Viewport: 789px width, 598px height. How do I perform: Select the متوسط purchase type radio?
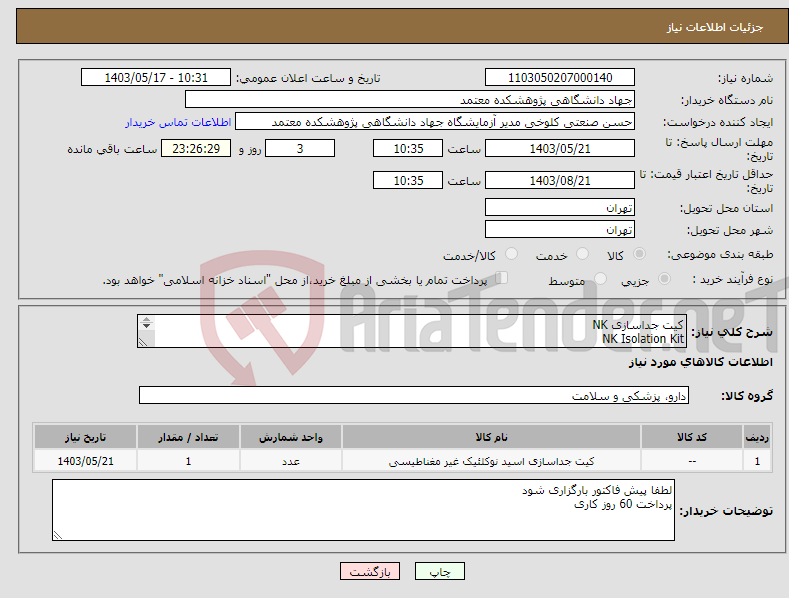(600, 278)
